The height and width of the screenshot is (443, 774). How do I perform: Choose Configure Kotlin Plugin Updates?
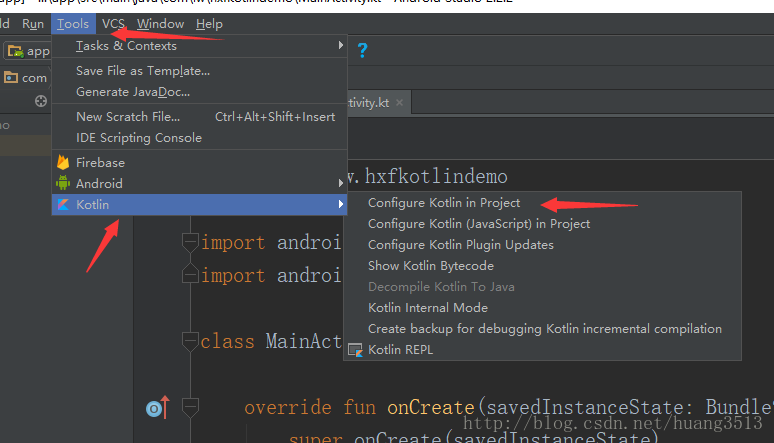tap(542, 245)
